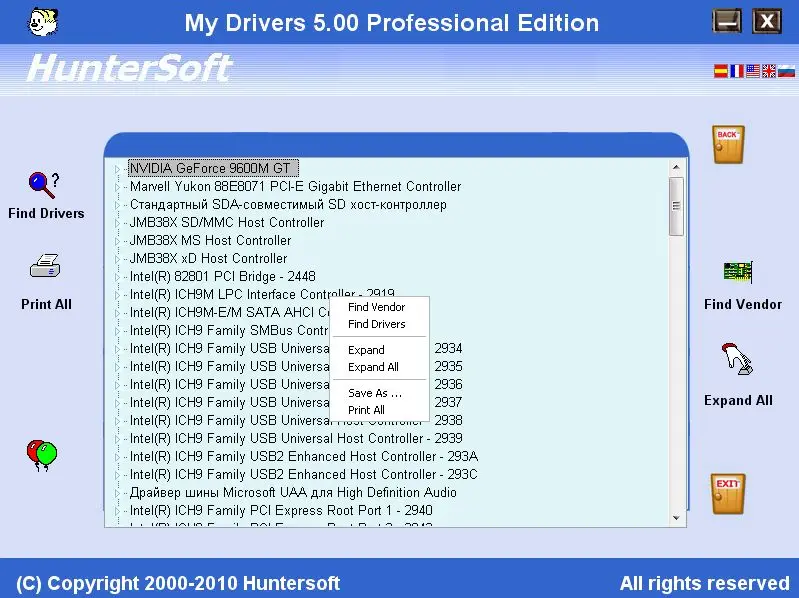The width and height of the screenshot is (799, 598).
Task: Expand the Microsoft UAA High Definition Audio node
Action: pyautogui.click(x=117, y=493)
